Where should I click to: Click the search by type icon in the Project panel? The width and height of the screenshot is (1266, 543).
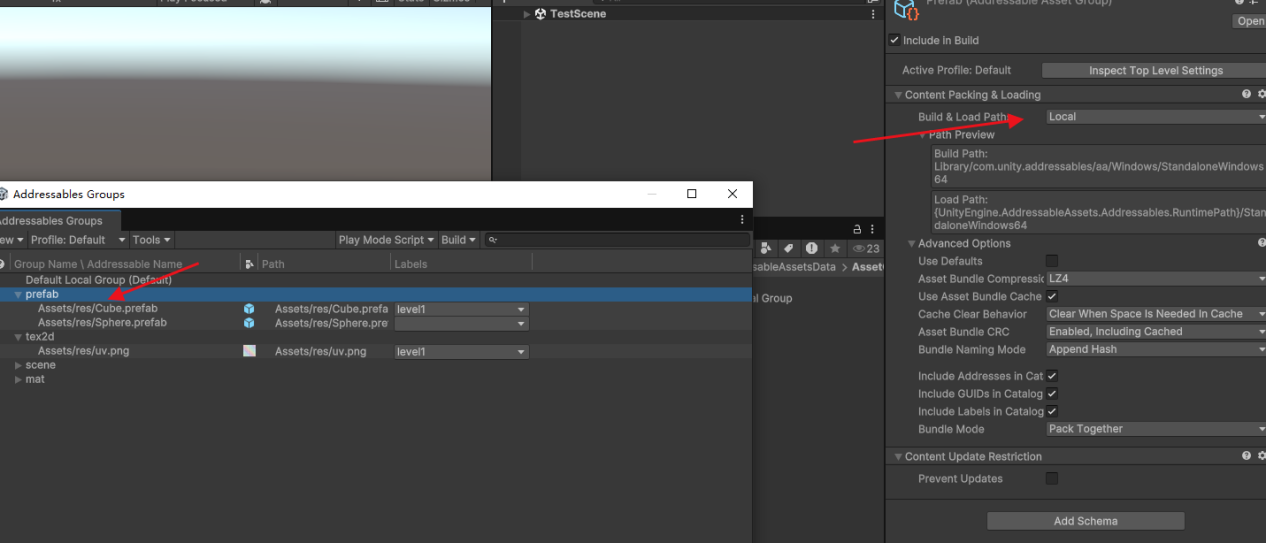pyautogui.click(x=767, y=248)
